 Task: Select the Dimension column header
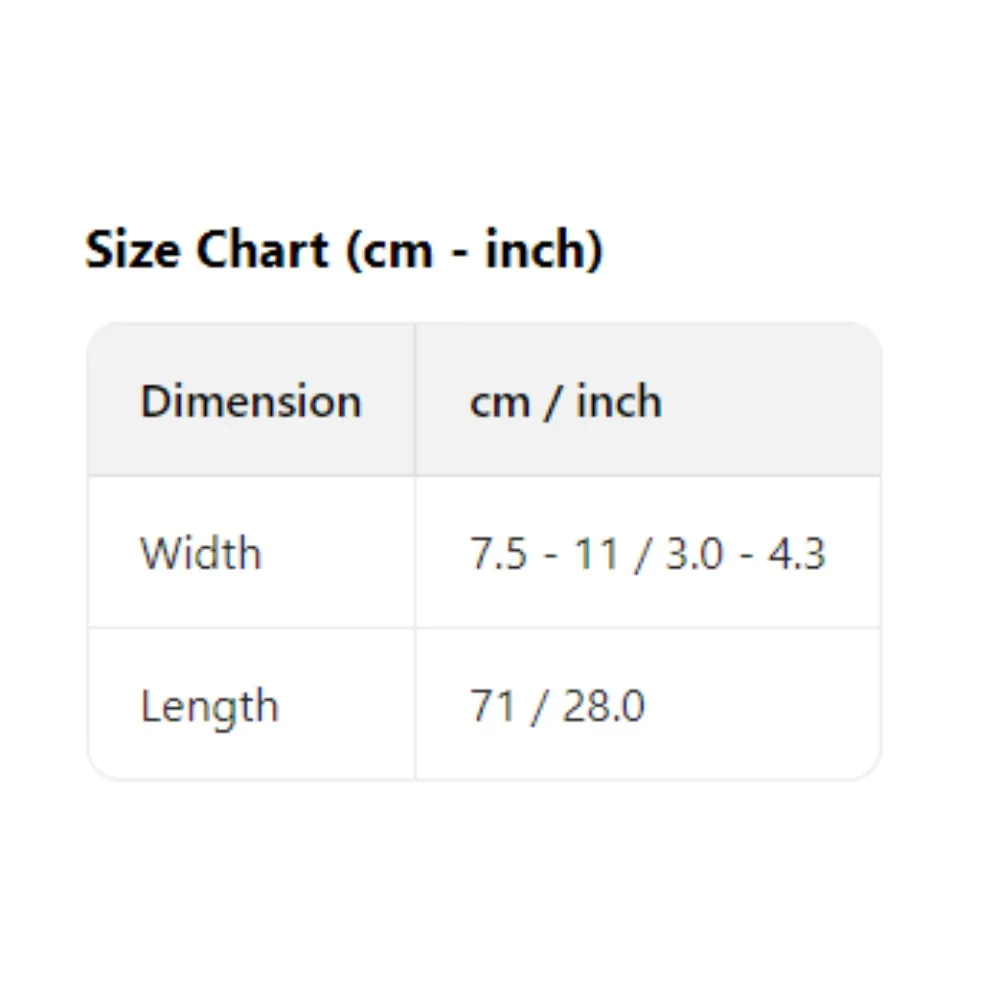tap(251, 402)
